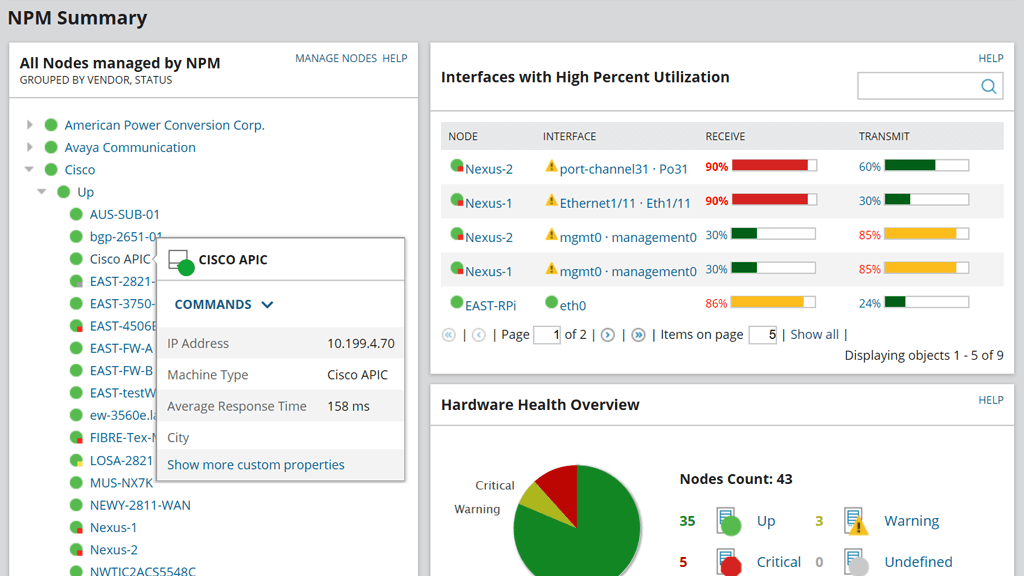Screen dimensions: 1024x576
Task: Expand the Avaya Communication vendor group
Action: click(x=28, y=146)
